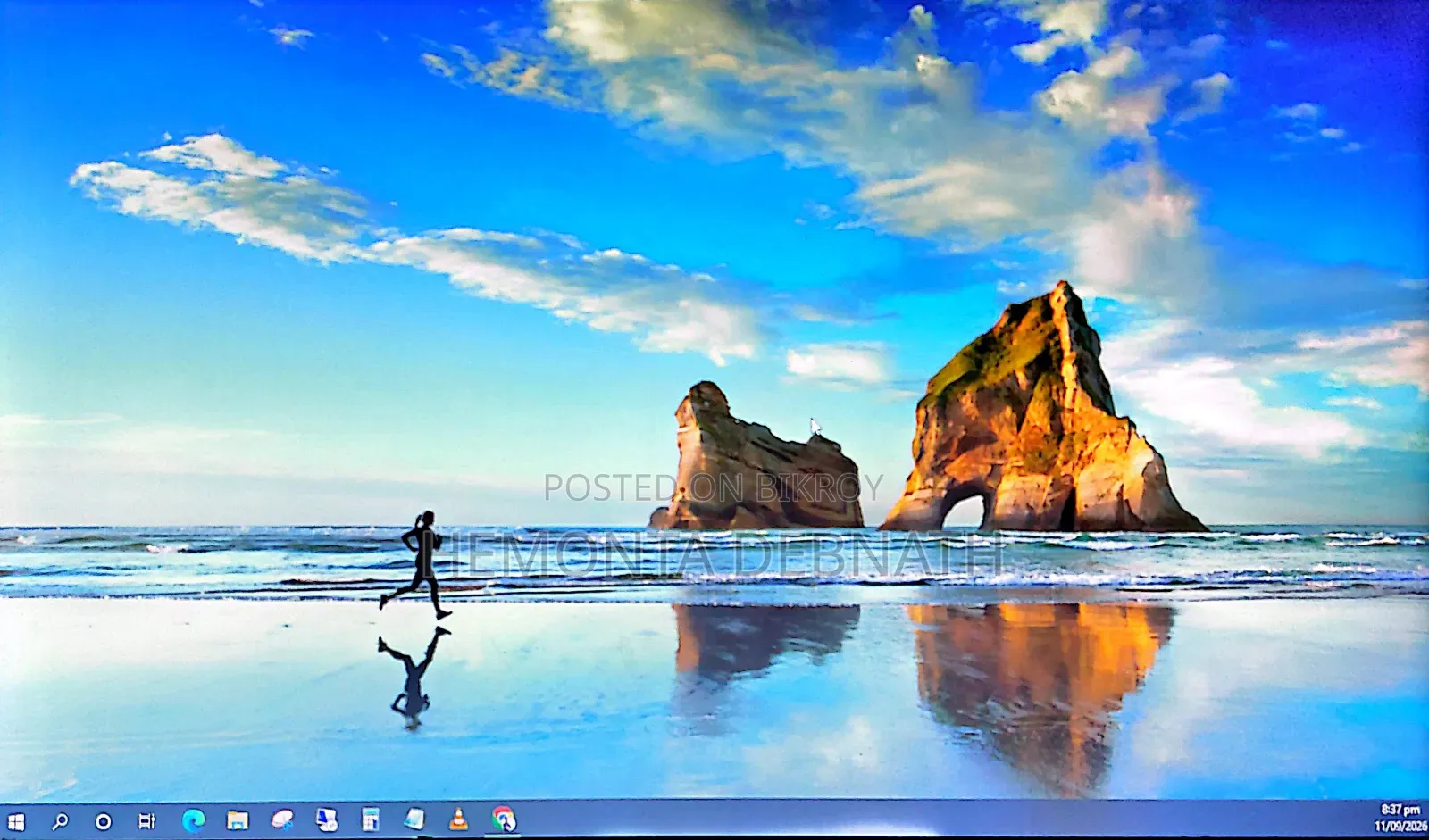
Task: Open the Windows Start menu
Action: click(x=16, y=820)
